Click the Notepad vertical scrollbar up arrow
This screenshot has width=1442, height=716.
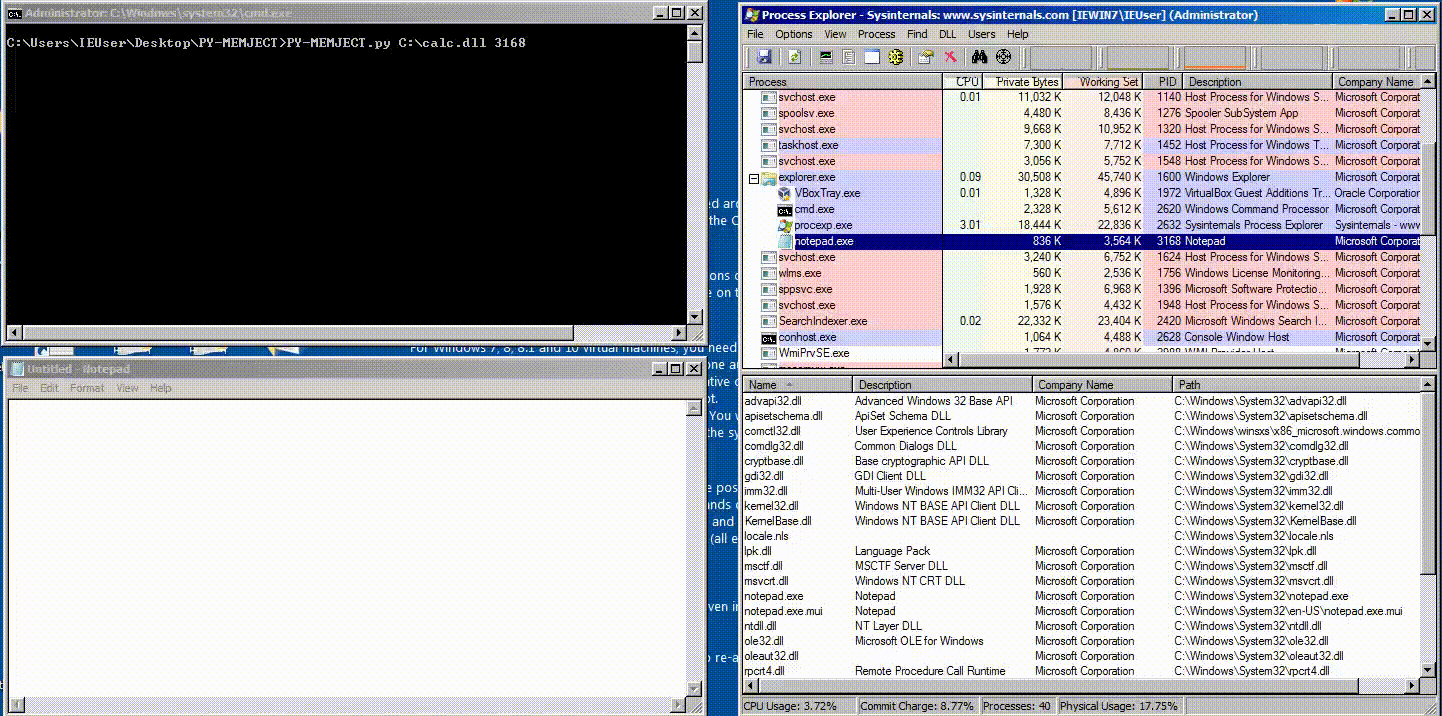pos(693,408)
